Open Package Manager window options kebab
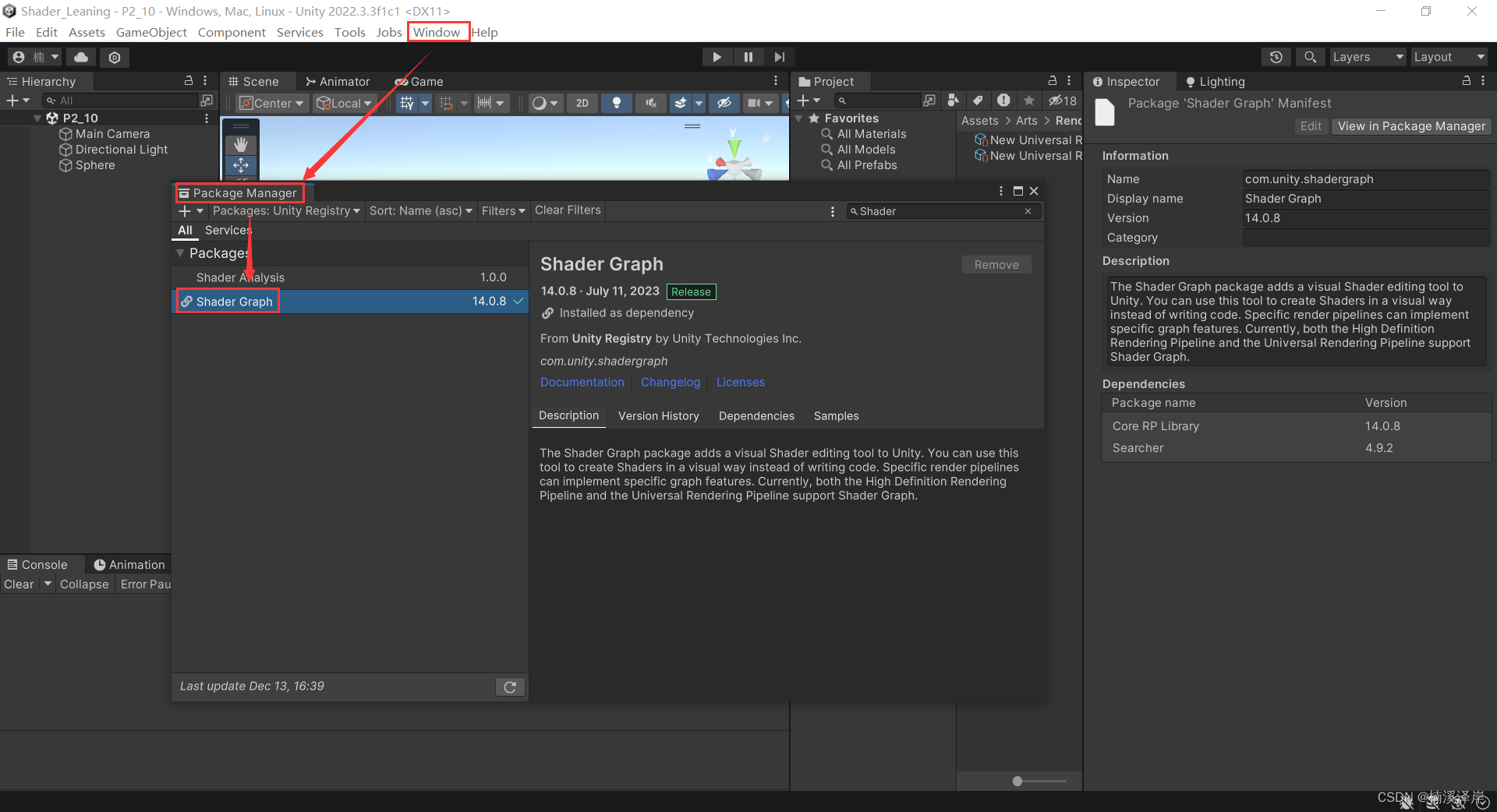Screen dimensions: 1497x812 1001,191
